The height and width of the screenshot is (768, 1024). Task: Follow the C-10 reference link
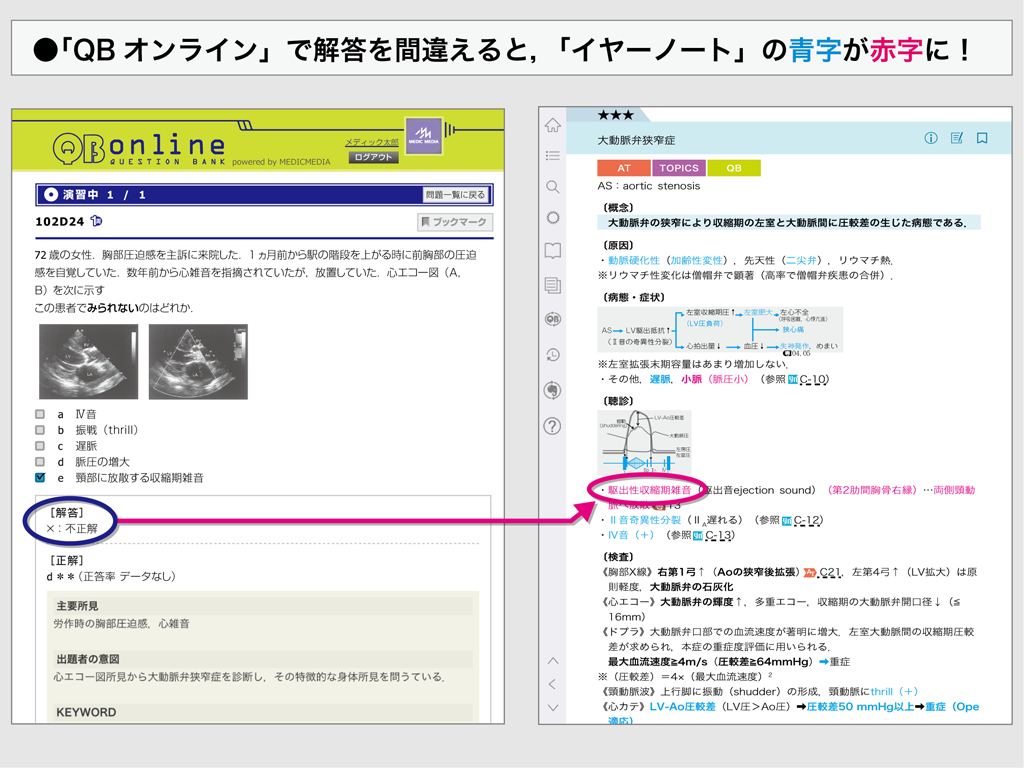[814, 379]
